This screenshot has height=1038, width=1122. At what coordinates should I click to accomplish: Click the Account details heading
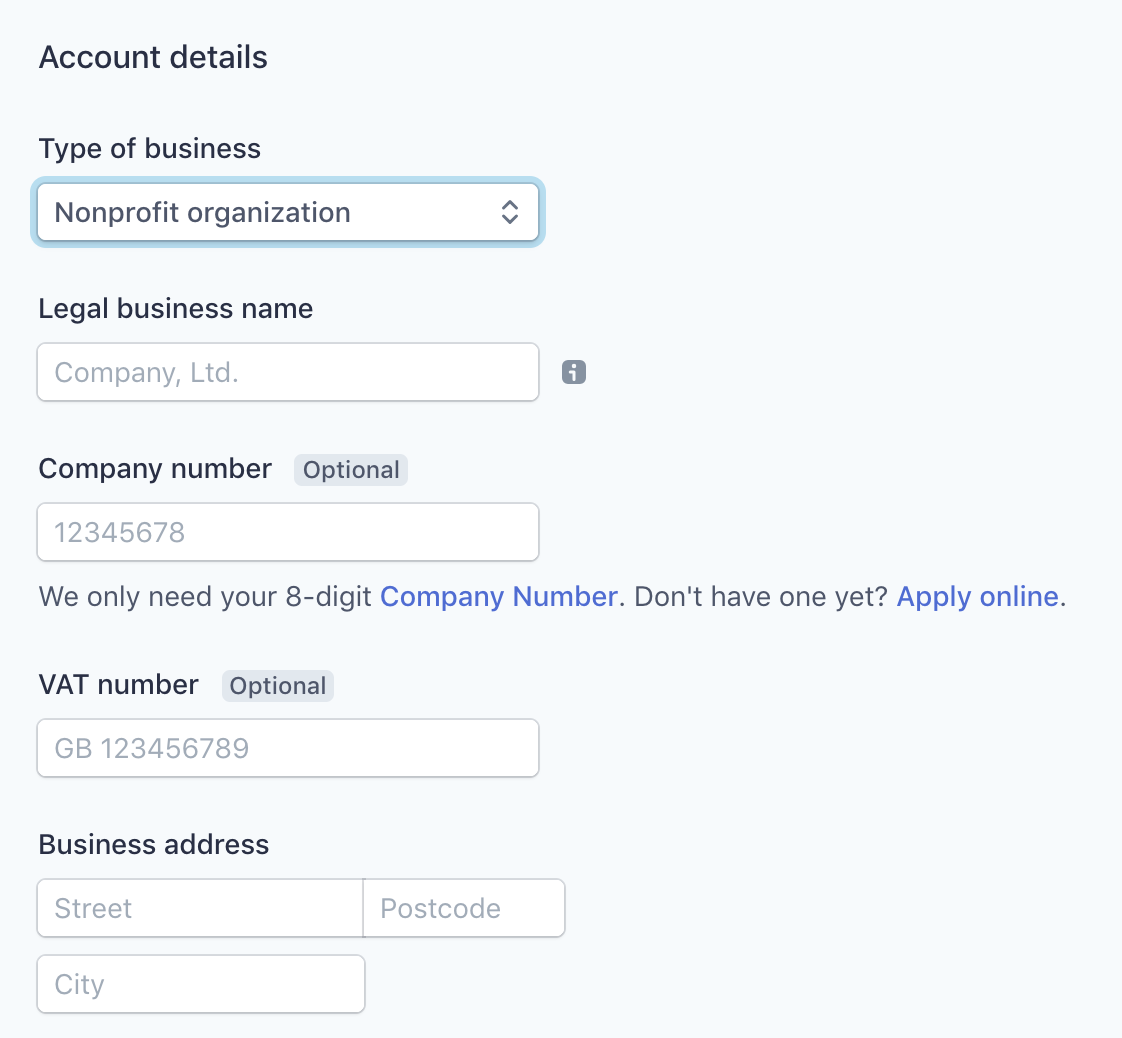click(x=153, y=57)
